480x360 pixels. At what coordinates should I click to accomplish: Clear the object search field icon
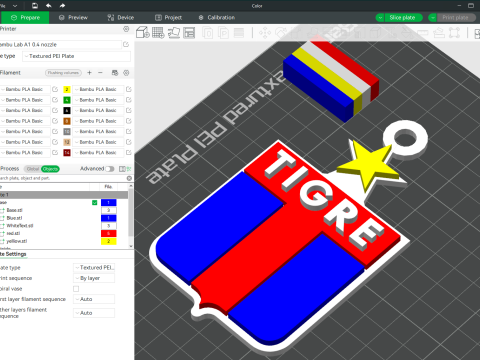click(129, 178)
